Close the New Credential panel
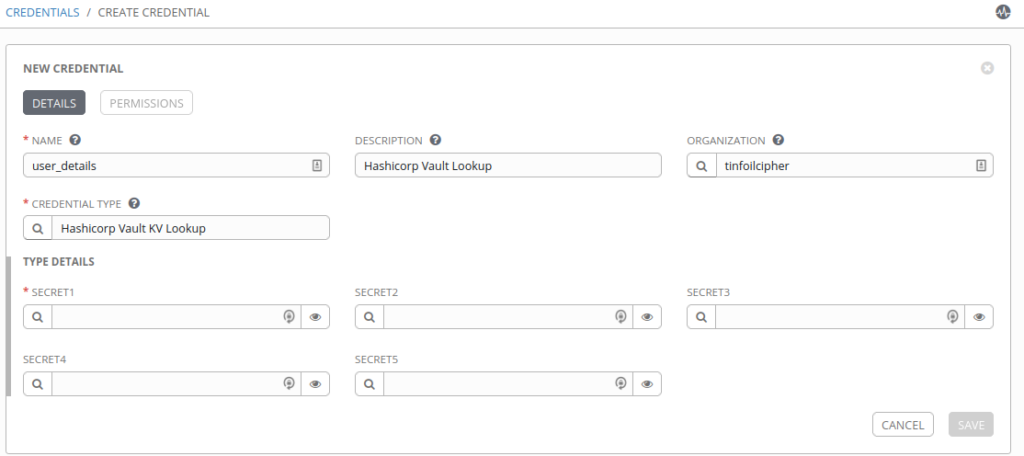Image resolution: width=1024 pixels, height=456 pixels. [x=987, y=68]
